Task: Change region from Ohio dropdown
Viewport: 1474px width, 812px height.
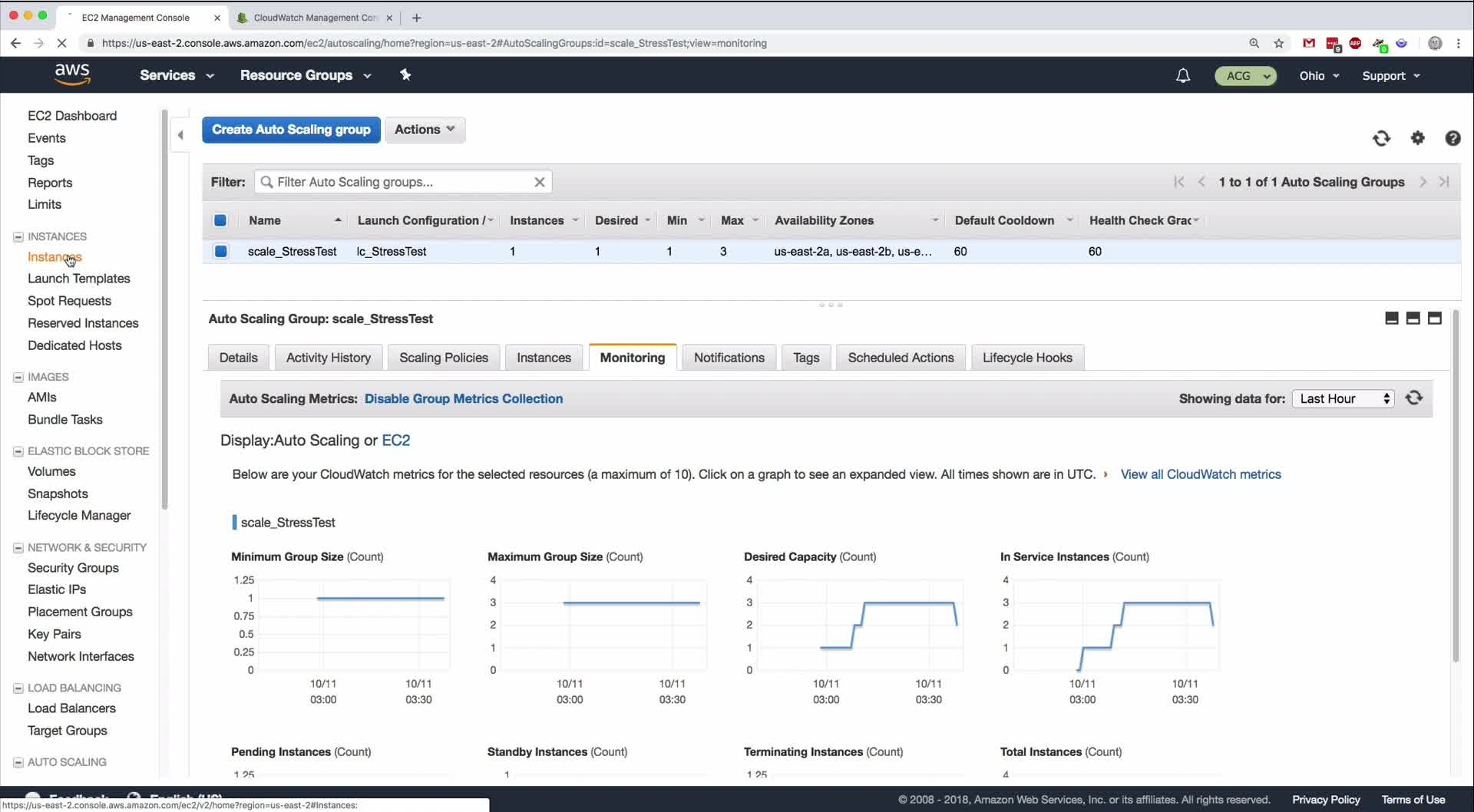Action: [x=1319, y=75]
